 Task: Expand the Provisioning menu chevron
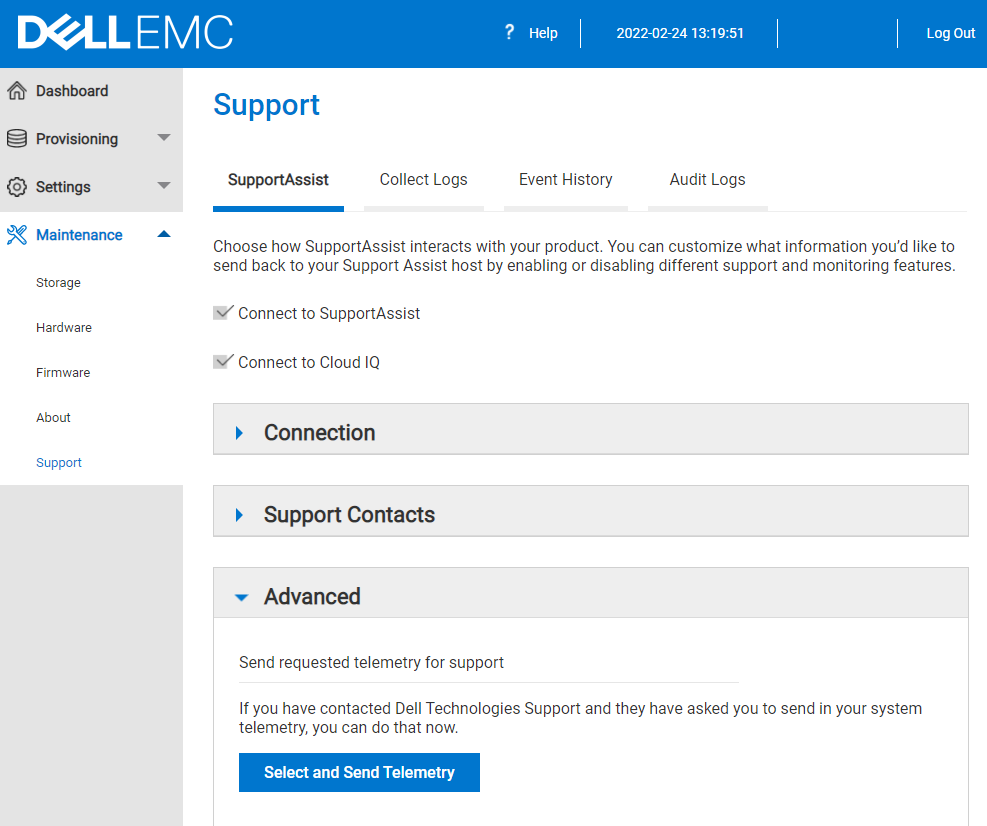[163, 138]
